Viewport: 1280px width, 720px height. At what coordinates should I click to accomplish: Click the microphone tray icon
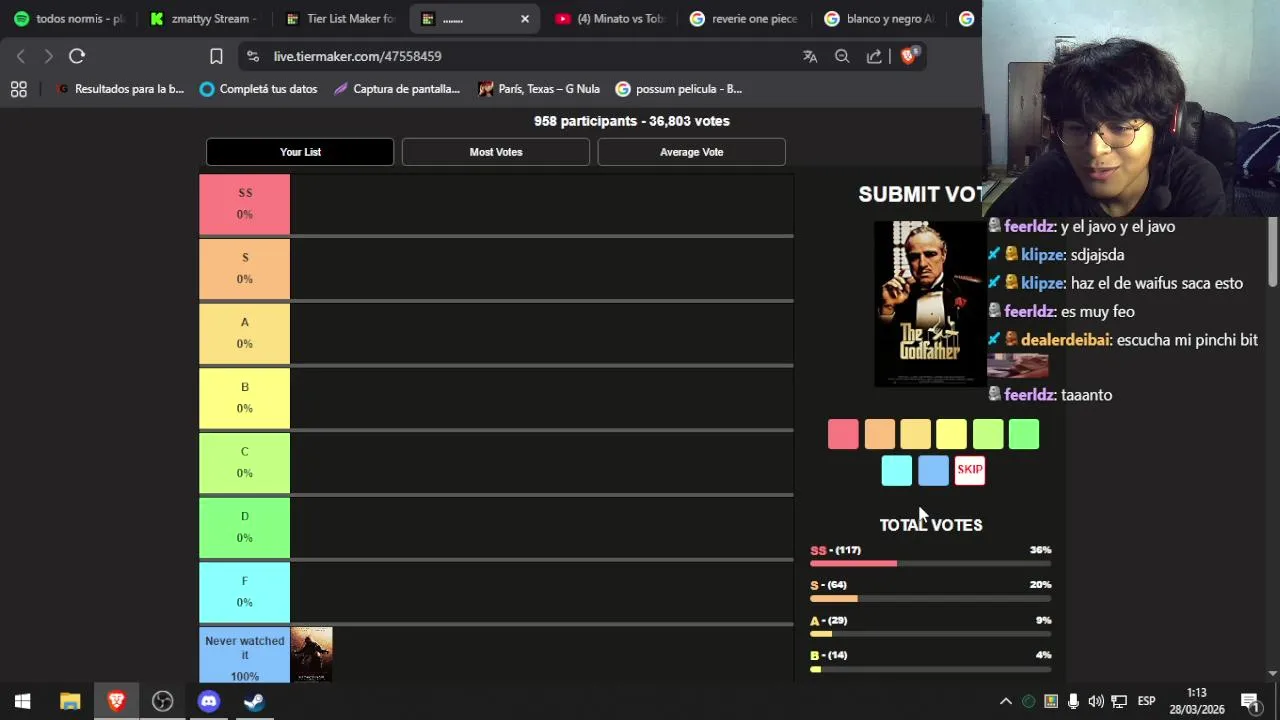[1073, 701]
